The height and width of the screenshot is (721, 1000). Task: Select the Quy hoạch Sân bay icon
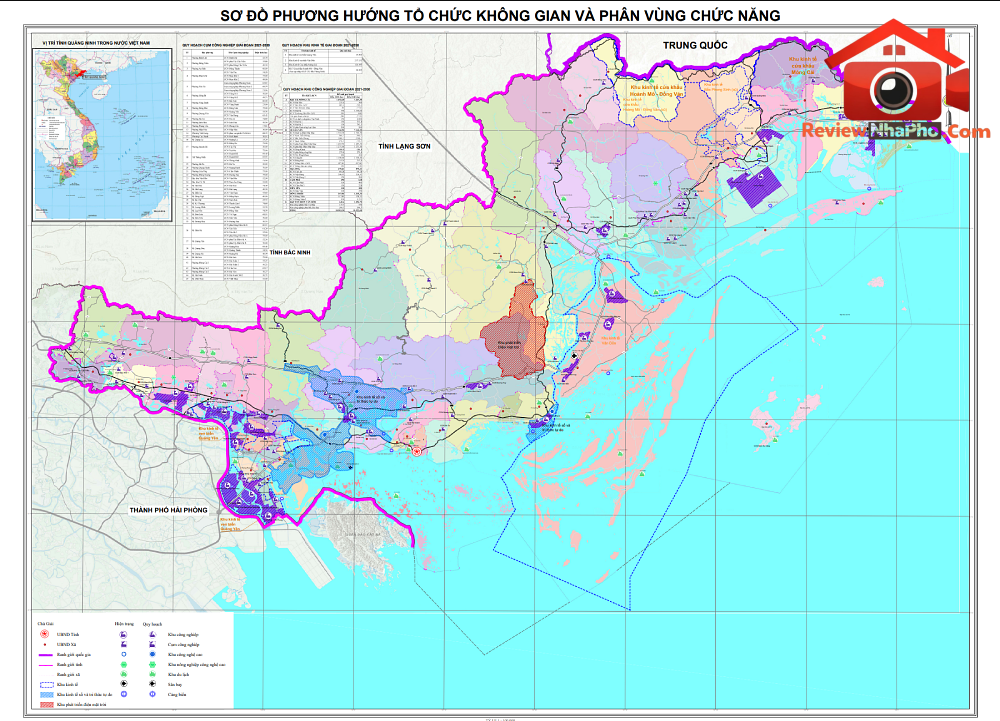(152, 684)
